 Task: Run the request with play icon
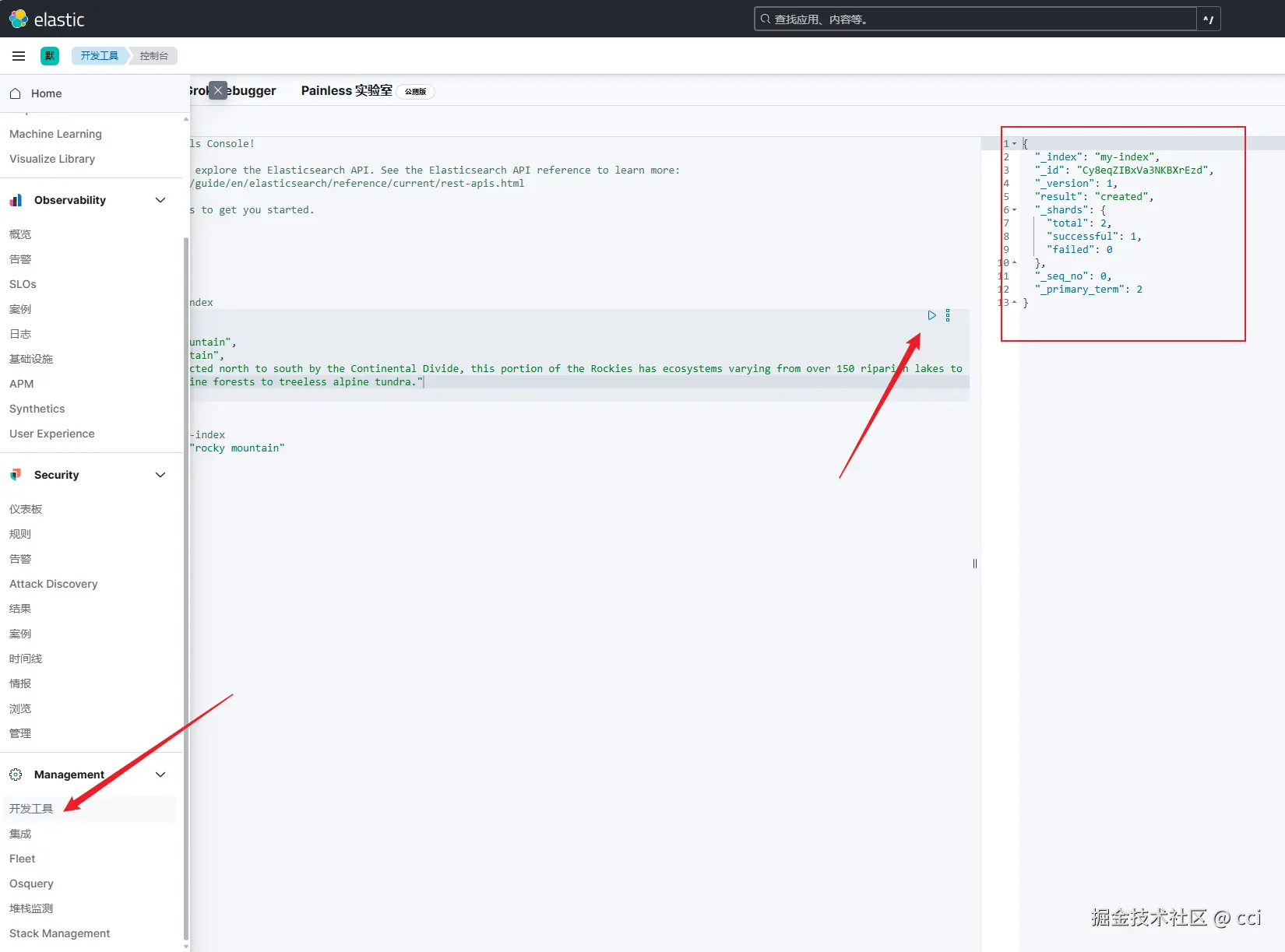coord(931,315)
